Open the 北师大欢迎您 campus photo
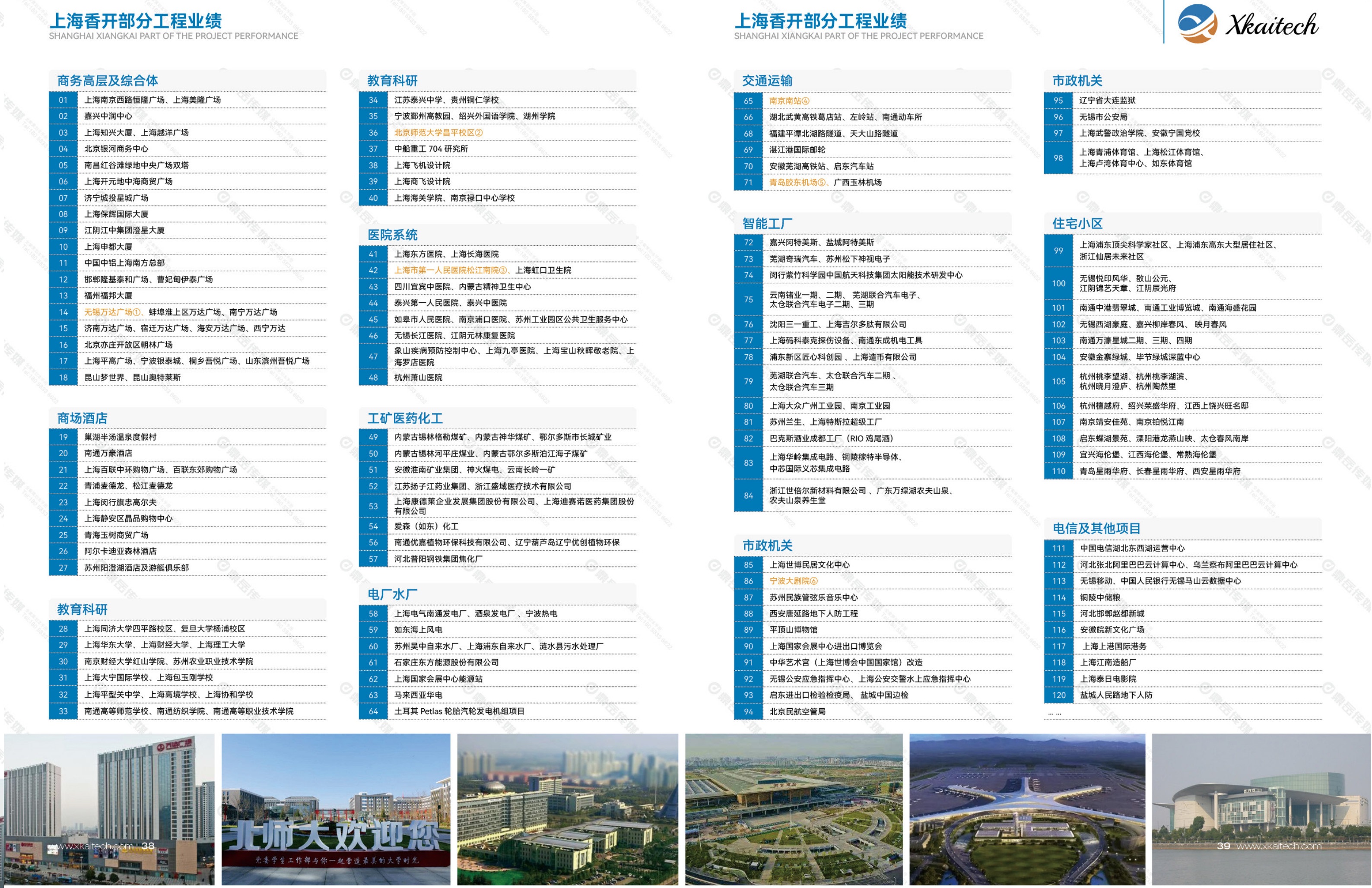Screen dimensions: 1372x888 pyautogui.click(x=336, y=809)
